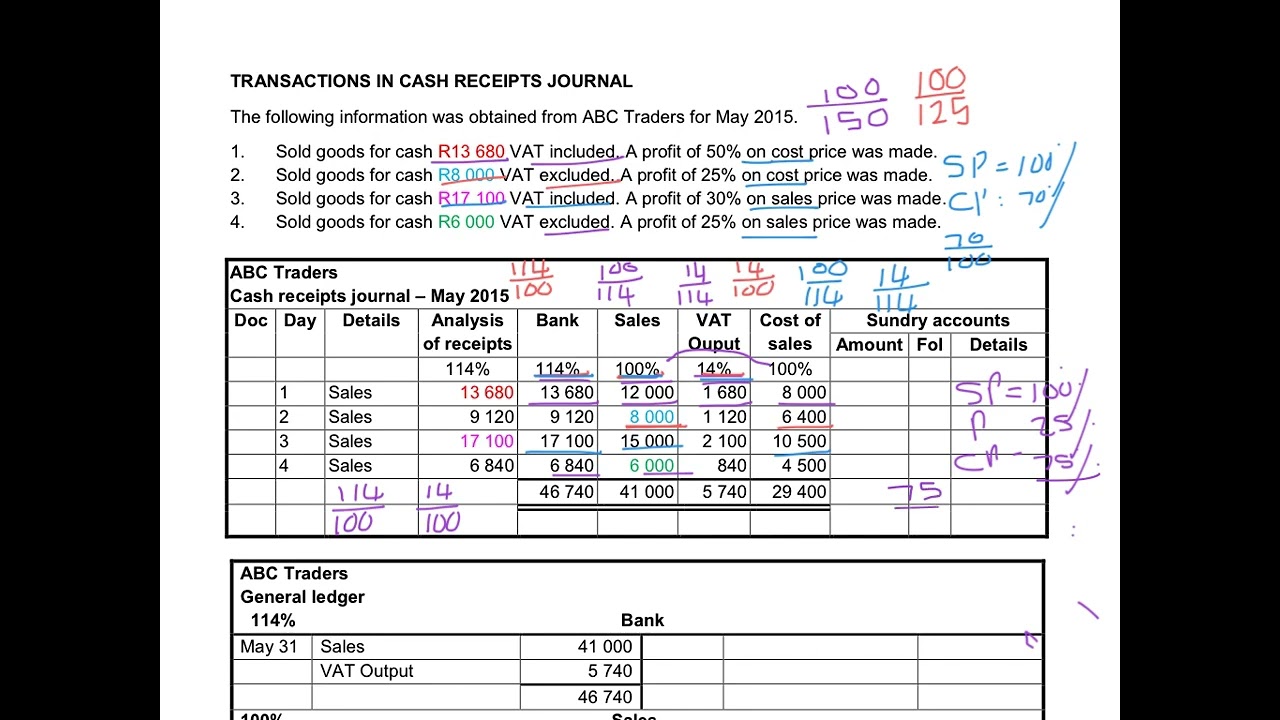This screenshot has height=720, width=1280.
Task: Click the pink '17 100' in Analysis of receipts
Action: (487, 441)
